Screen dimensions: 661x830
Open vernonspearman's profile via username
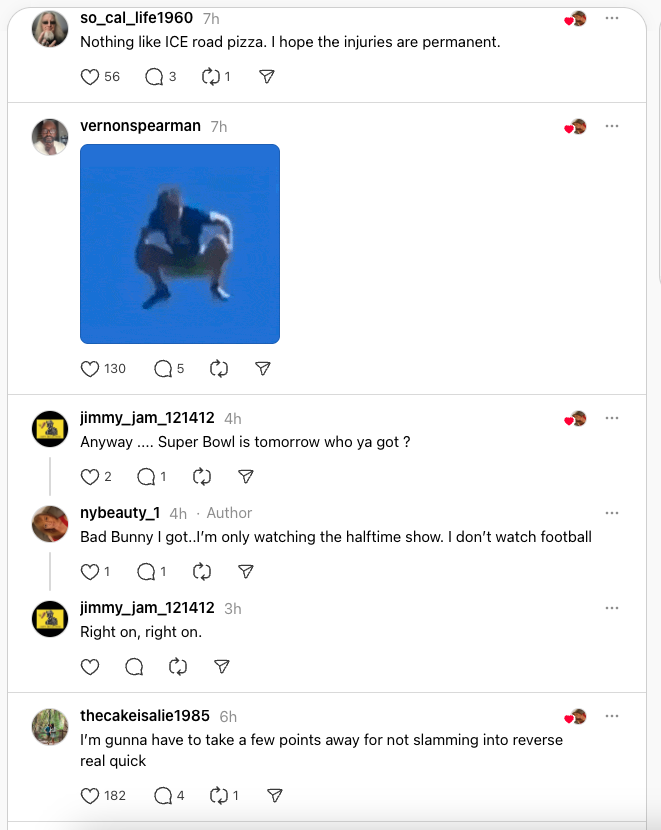tap(140, 126)
